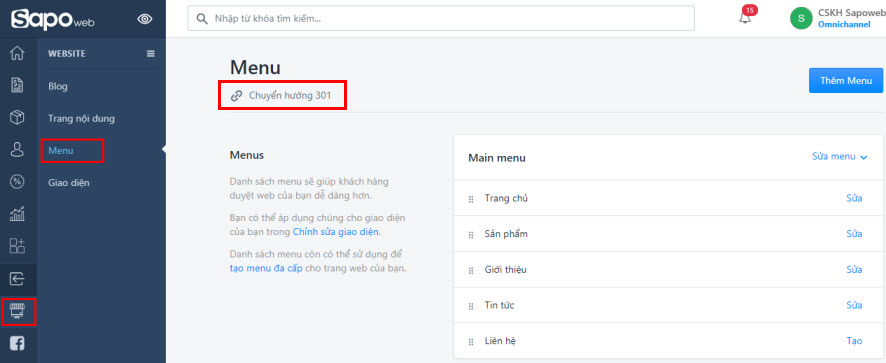Open the Apps grid-plus icon
Image resolution: width=886 pixels, height=363 pixels.
[x=18, y=246]
